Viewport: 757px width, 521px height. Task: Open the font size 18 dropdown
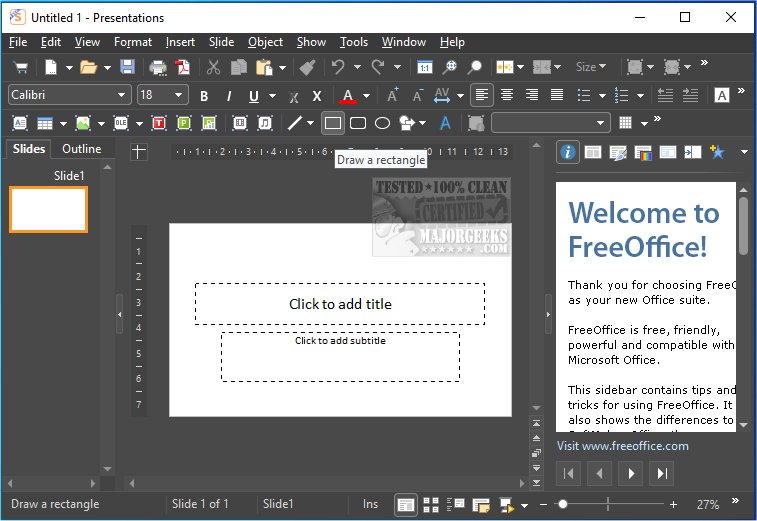coord(178,95)
